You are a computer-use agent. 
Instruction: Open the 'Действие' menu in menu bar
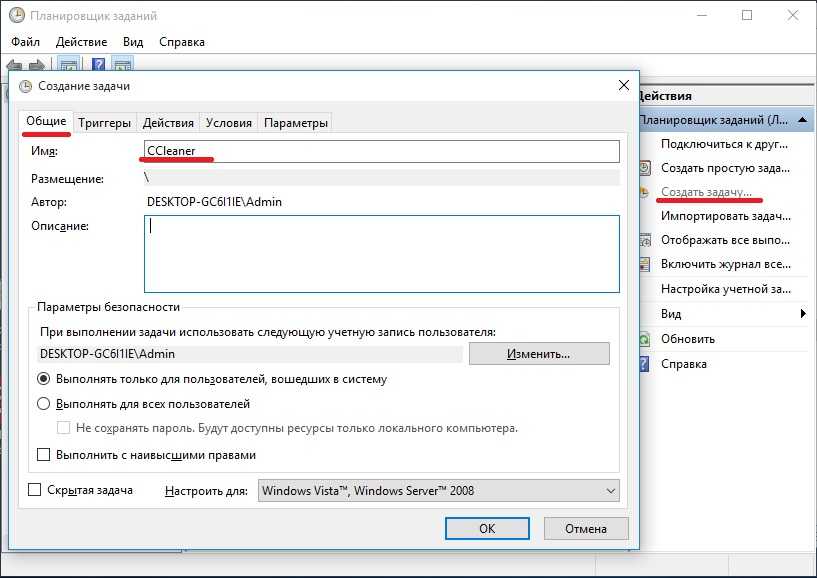[x=81, y=42]
